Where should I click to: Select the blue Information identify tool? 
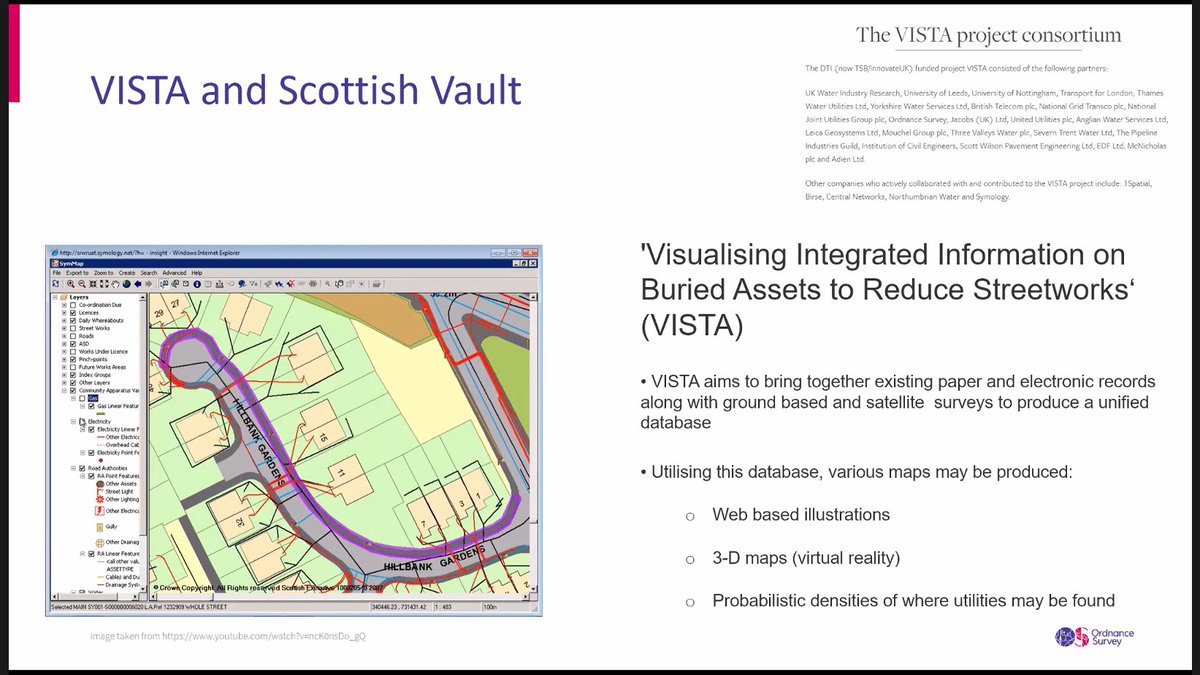tap(197, 284)
